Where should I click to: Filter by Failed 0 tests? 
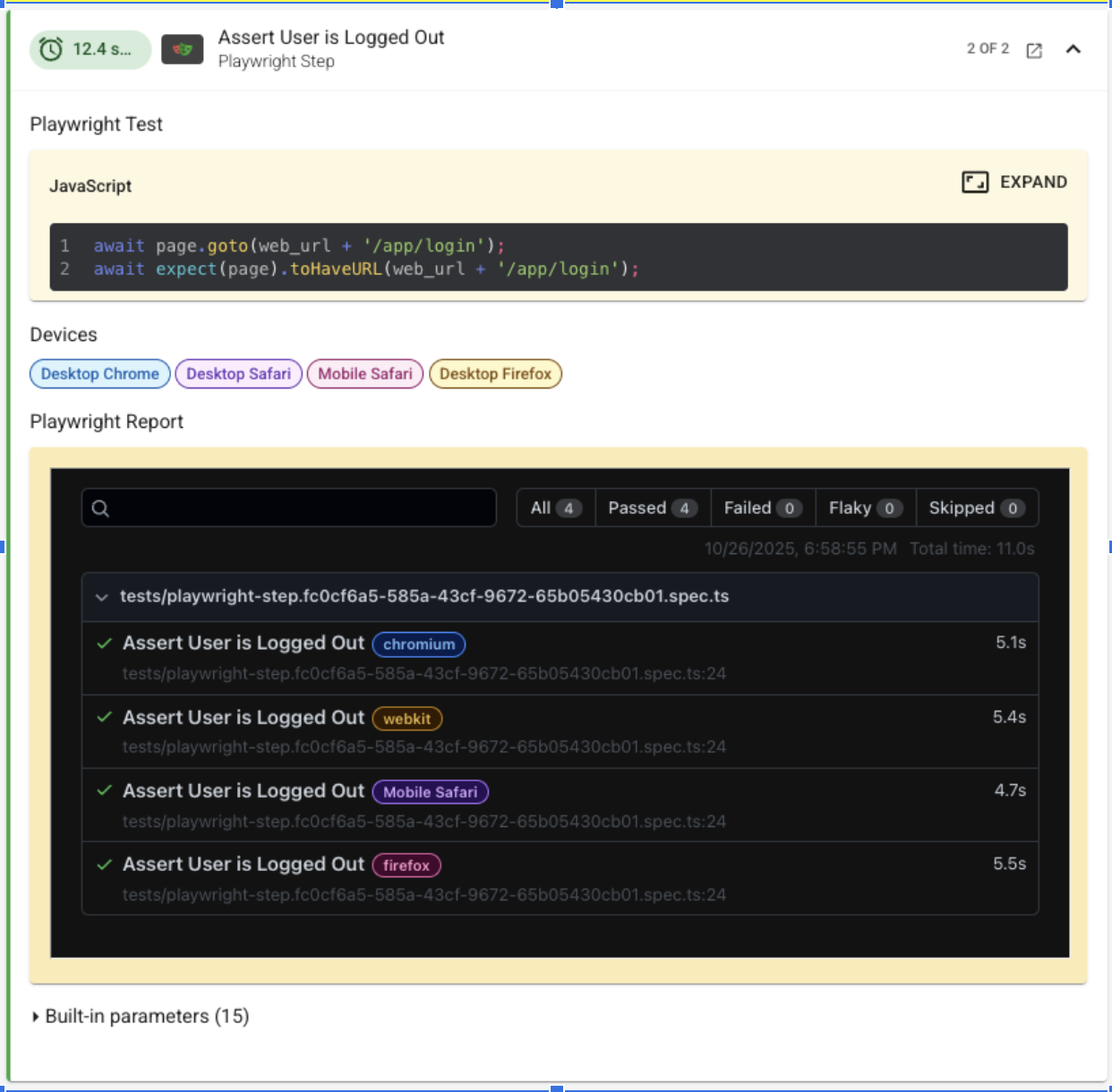763,508
